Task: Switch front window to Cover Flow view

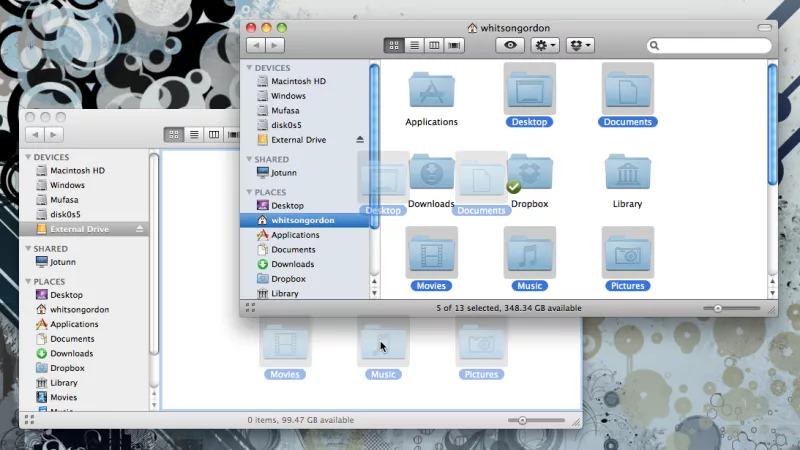Action: [454, 45]
